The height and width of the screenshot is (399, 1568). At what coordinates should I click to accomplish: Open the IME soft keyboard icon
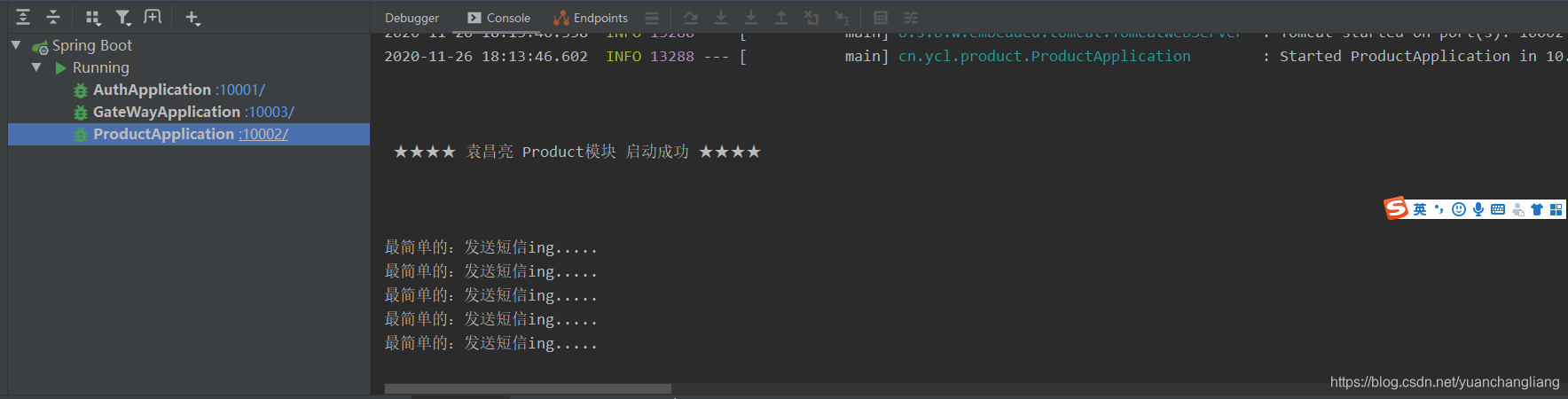tap(1498, 209)
